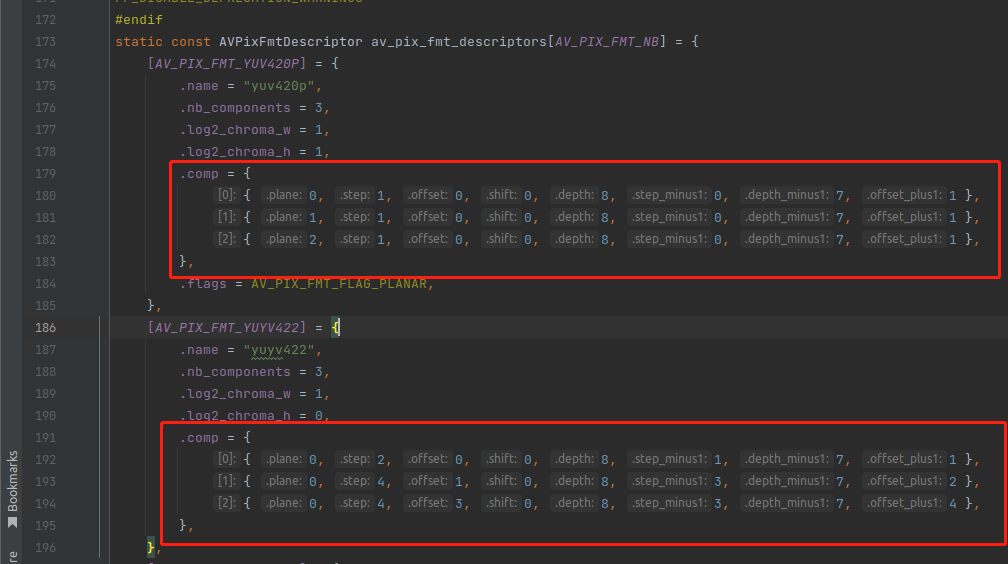
Task: Click the highlighted closing brace on line 196
Action: click(x=152, y=548)
